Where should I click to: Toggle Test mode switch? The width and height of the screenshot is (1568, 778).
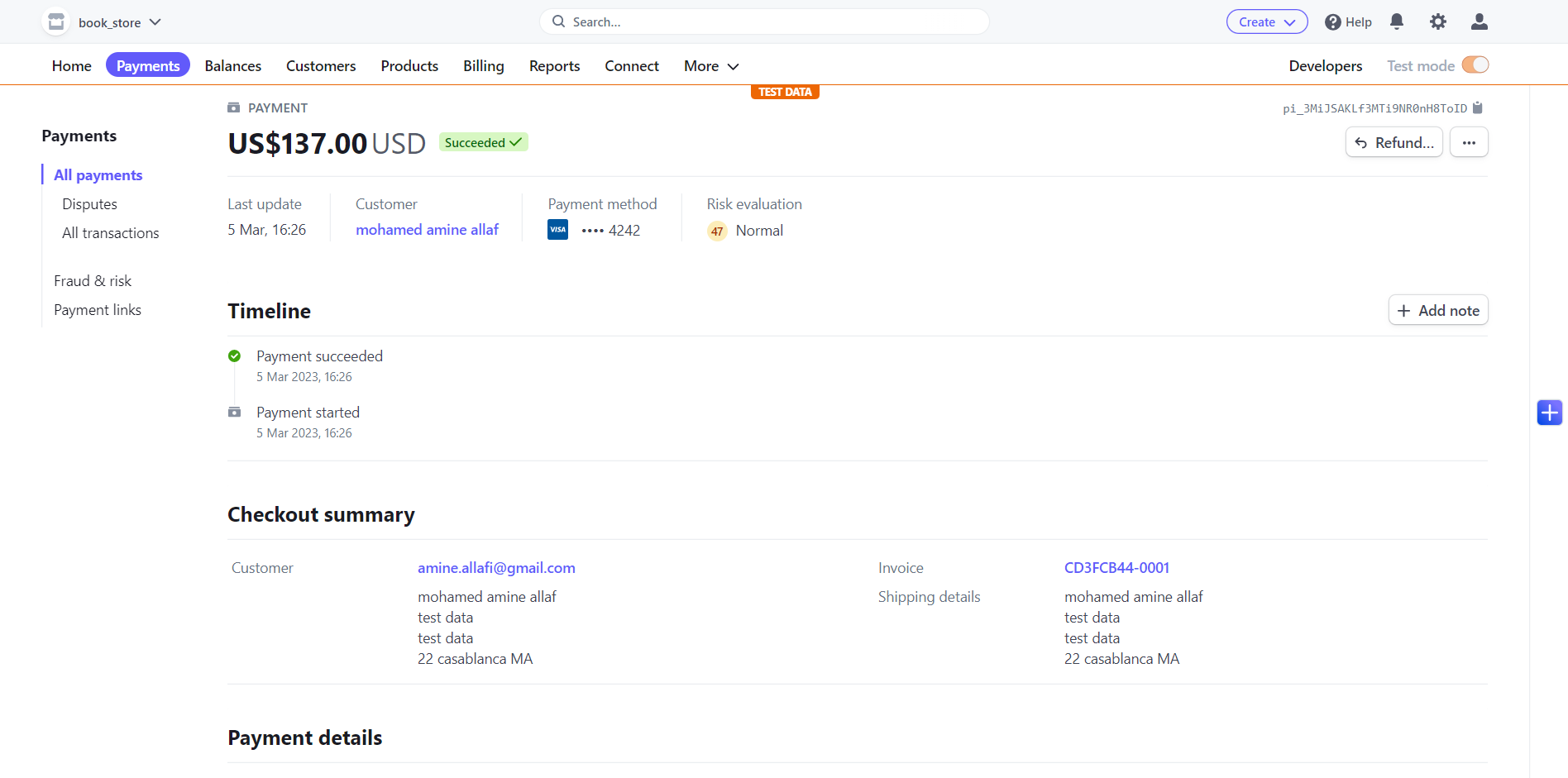1475,64
